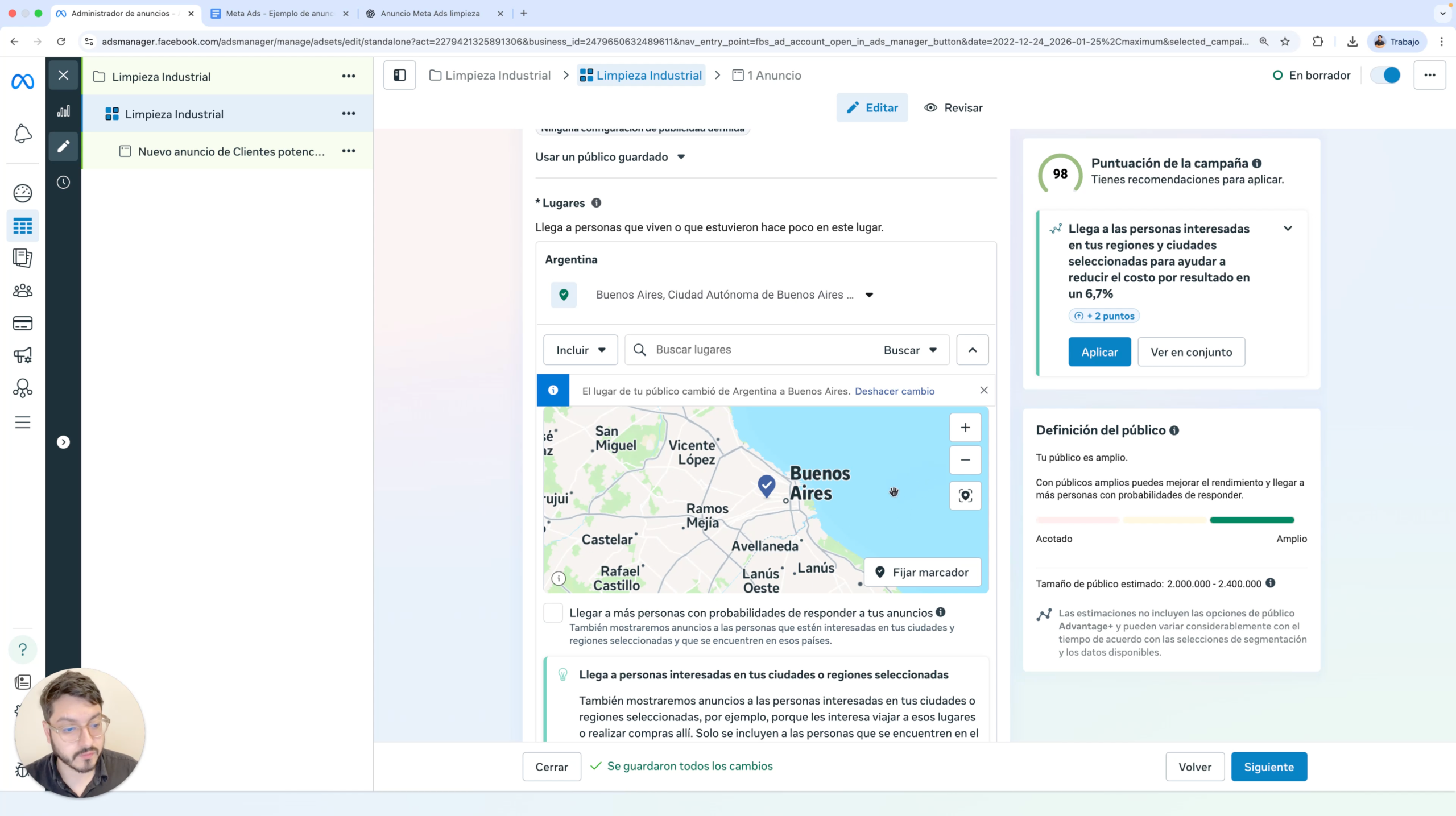Open the Incluir dropdown
Image resolution: width=1456 pixels, height=816 pixels.
click(x=580, y=350)
